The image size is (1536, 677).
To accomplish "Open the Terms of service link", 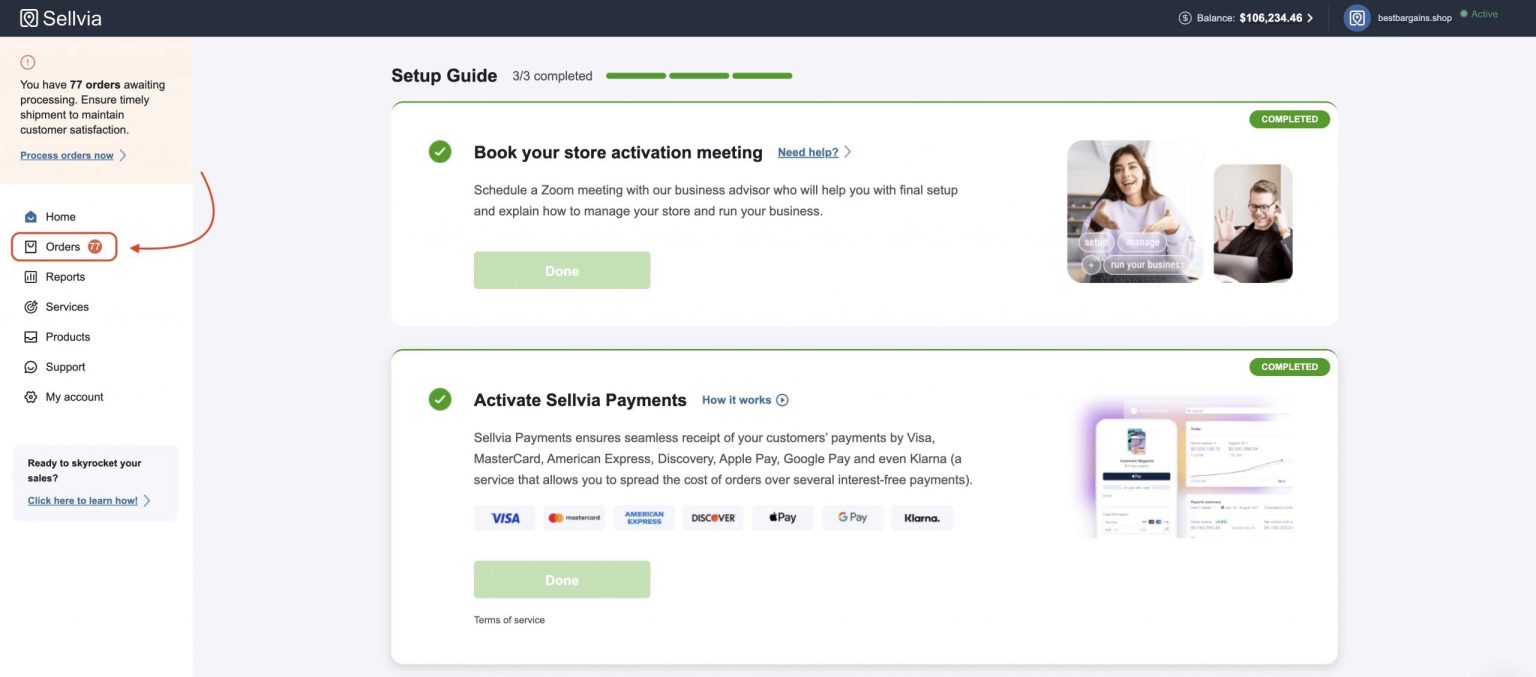I will coord(510,619).
